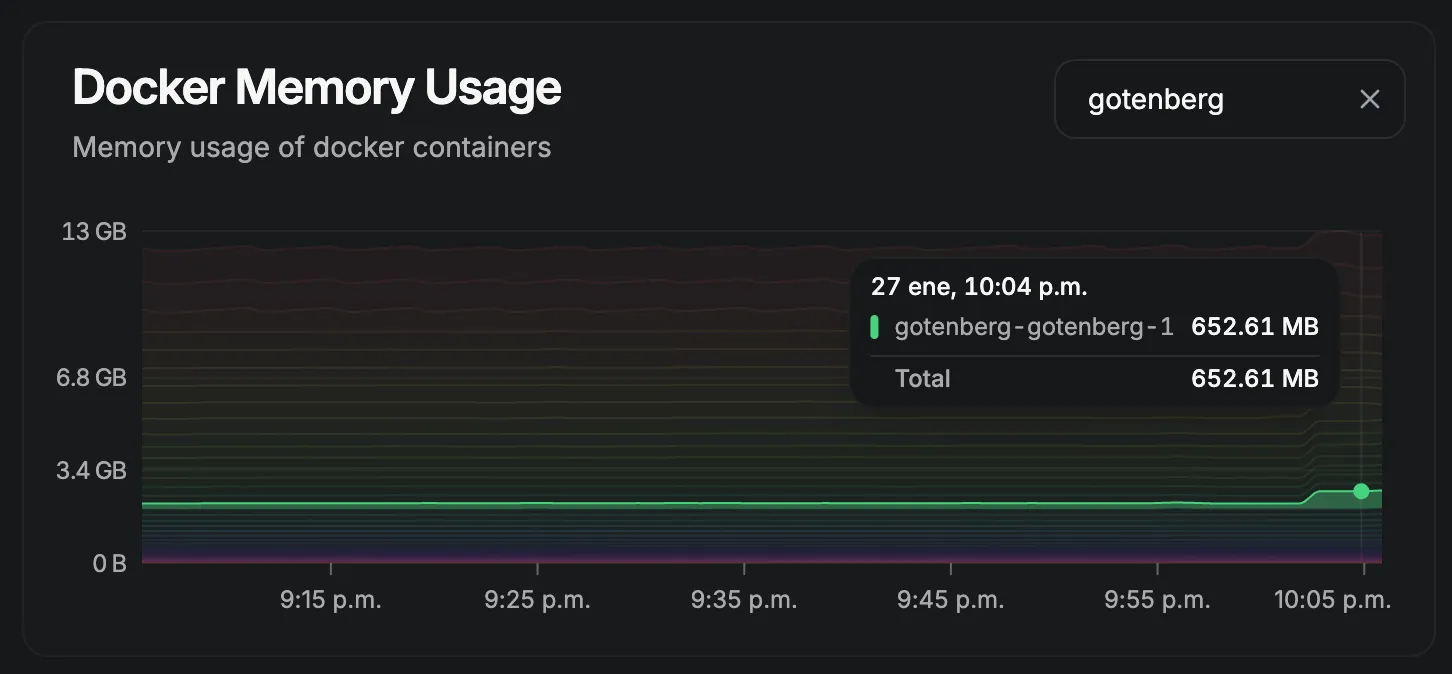Screen dimensions: 1452x674
Task: Click the 9:35 p.m. time axis label
Action: [x=744, y=600]
